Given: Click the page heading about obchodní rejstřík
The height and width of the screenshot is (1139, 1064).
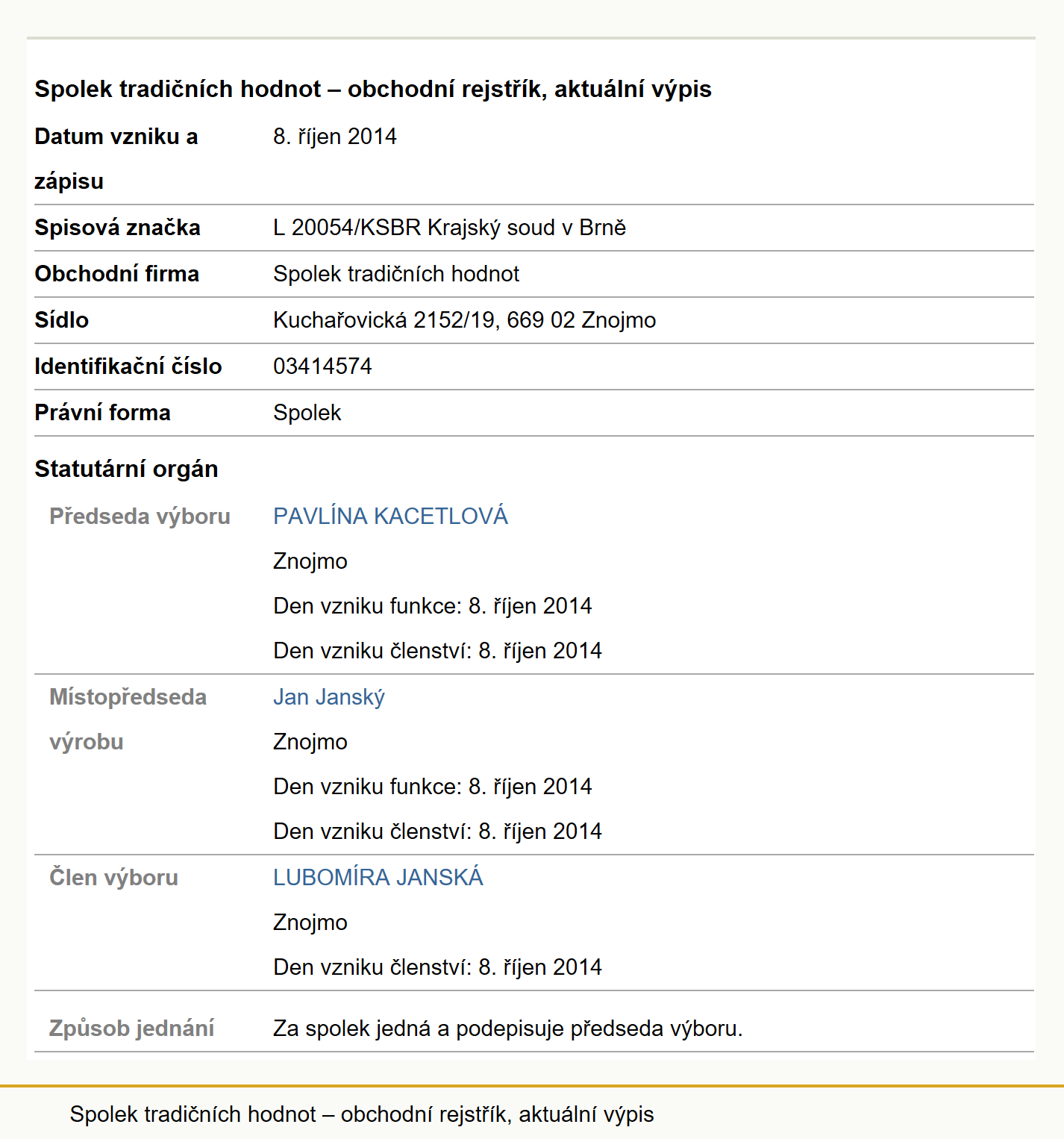Looking at the screenshot, I should tap(373, 89).
